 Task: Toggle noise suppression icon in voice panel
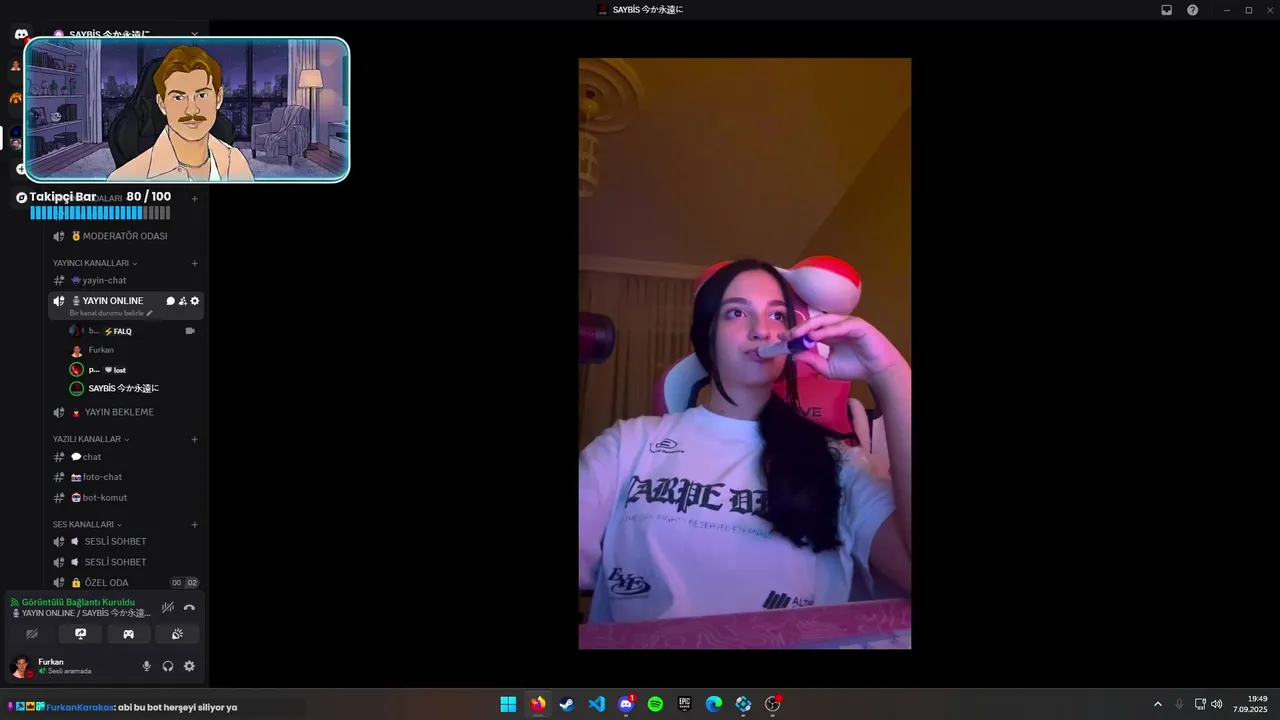(168, 607)
